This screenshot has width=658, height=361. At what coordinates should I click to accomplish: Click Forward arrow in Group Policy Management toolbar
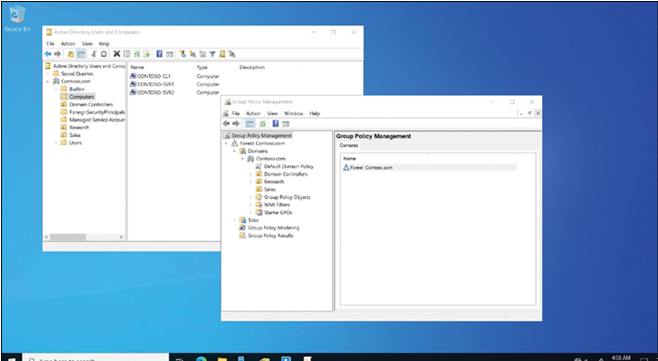(x=236, y=123)
